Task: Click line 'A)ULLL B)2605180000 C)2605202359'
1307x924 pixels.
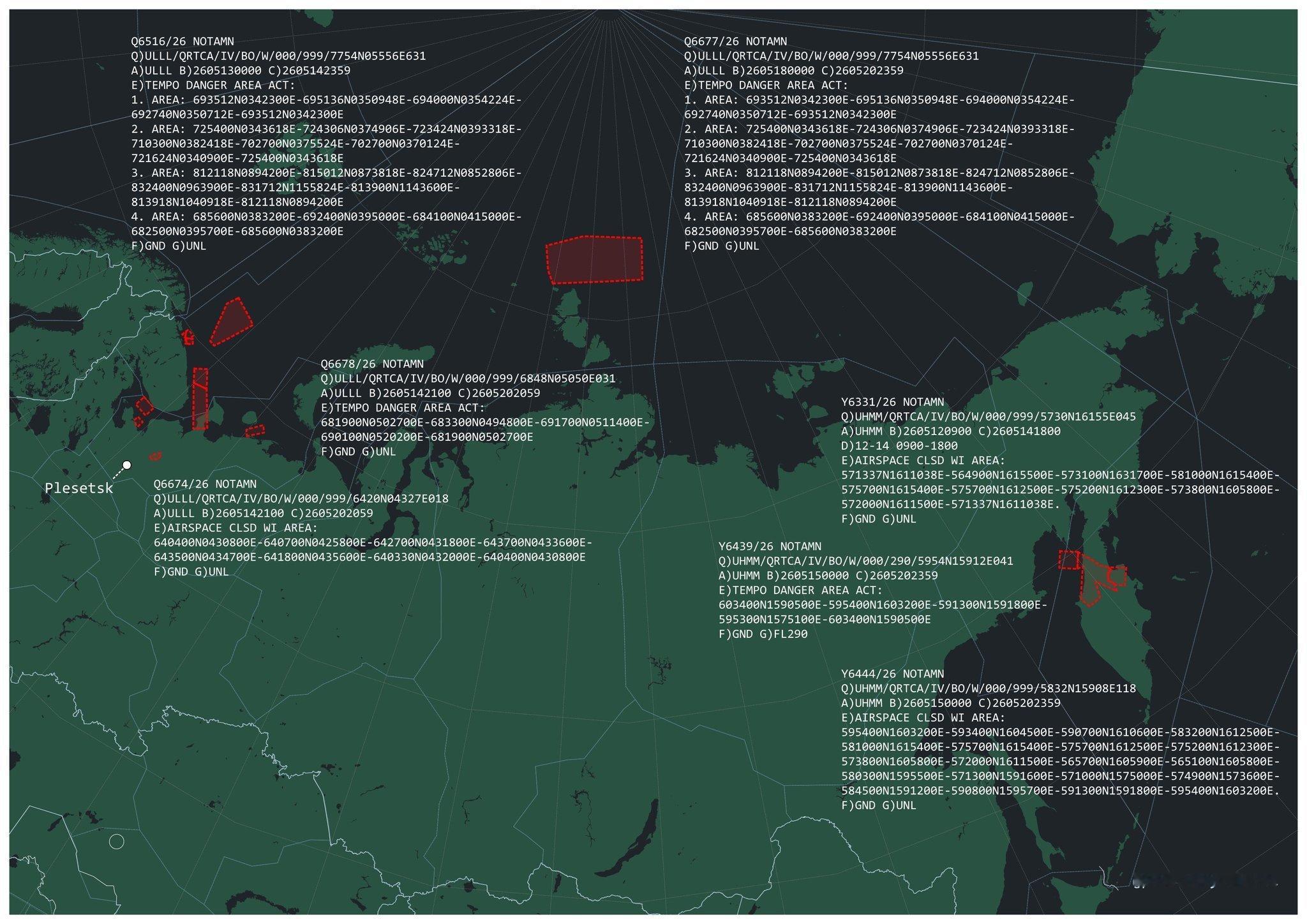Action: [x=794, y=71]
